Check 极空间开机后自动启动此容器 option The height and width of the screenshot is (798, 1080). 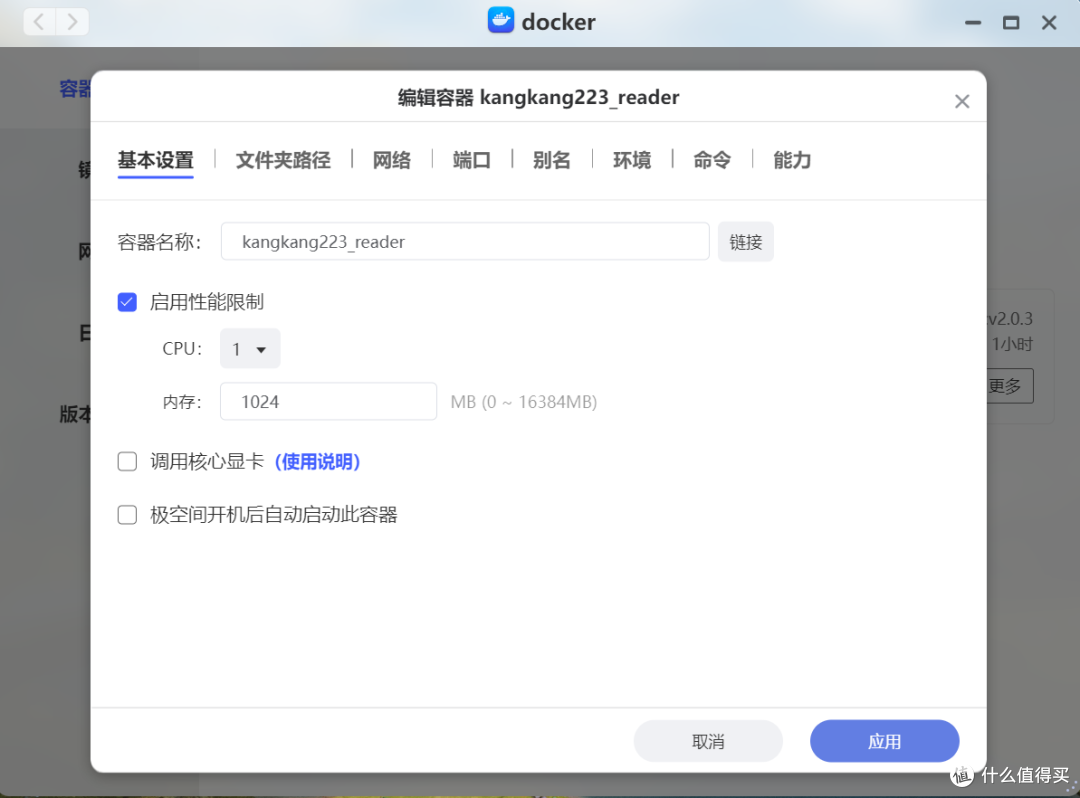click(x=127, y=514)
